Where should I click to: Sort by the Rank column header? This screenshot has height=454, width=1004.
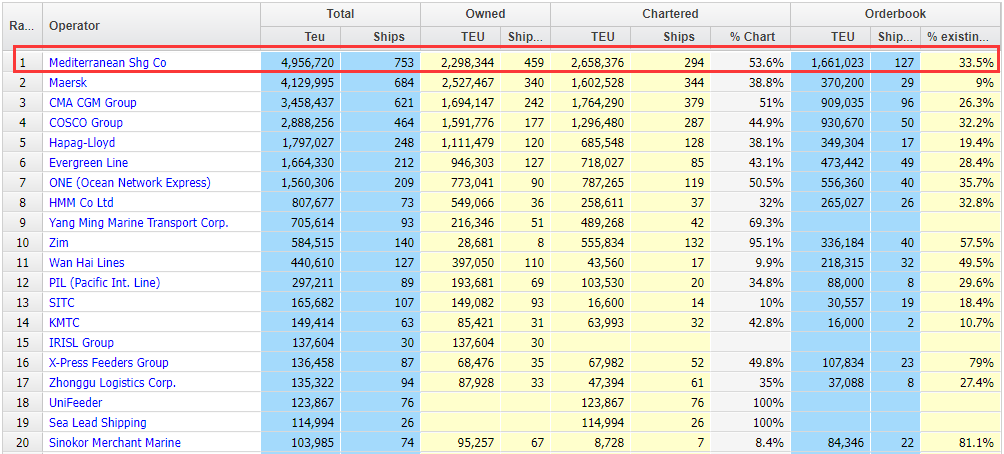coord(21,26)
